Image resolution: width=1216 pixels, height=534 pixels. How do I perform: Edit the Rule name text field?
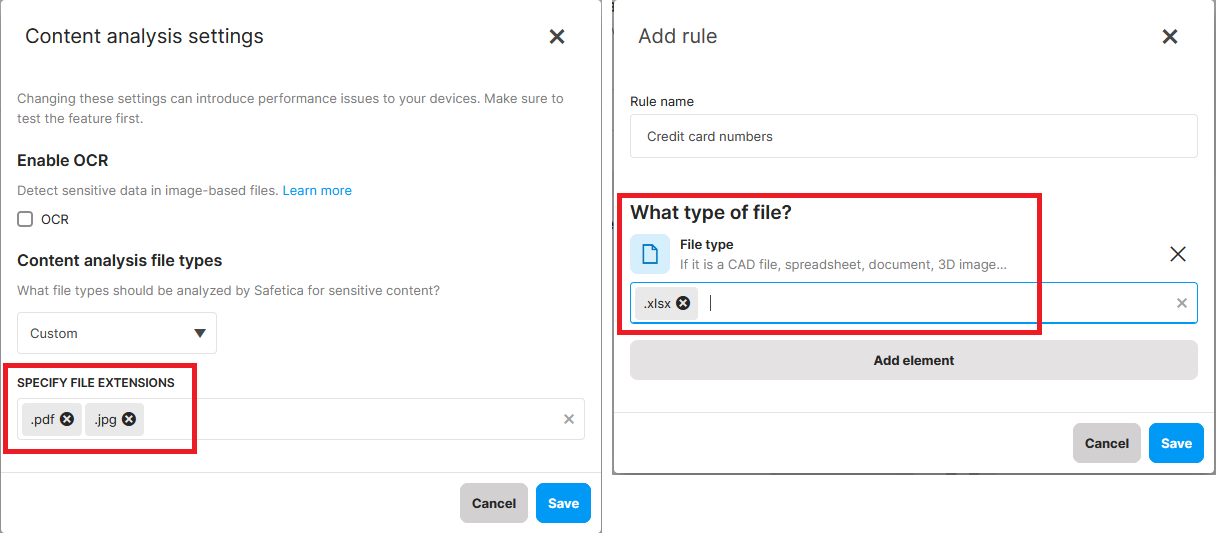tap(913, 136)
